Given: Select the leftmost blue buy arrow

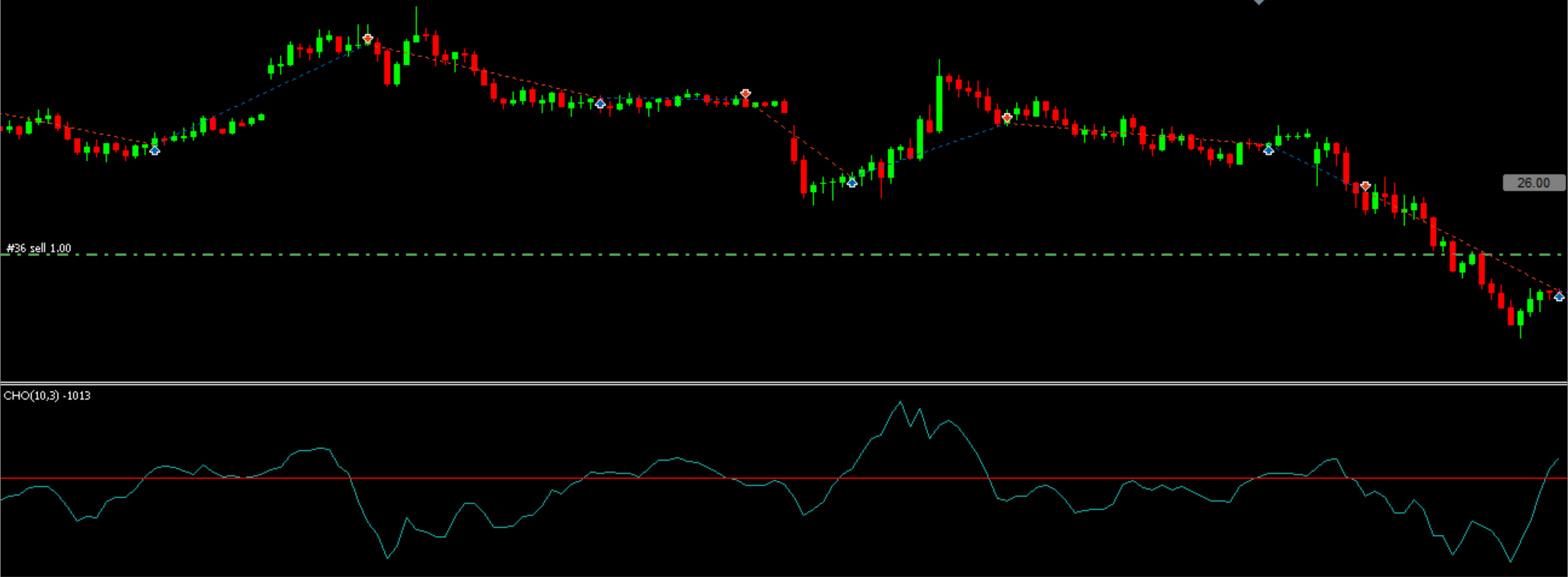Looking at the screenshot, I should pyautogui.click(x=155, y=150).
